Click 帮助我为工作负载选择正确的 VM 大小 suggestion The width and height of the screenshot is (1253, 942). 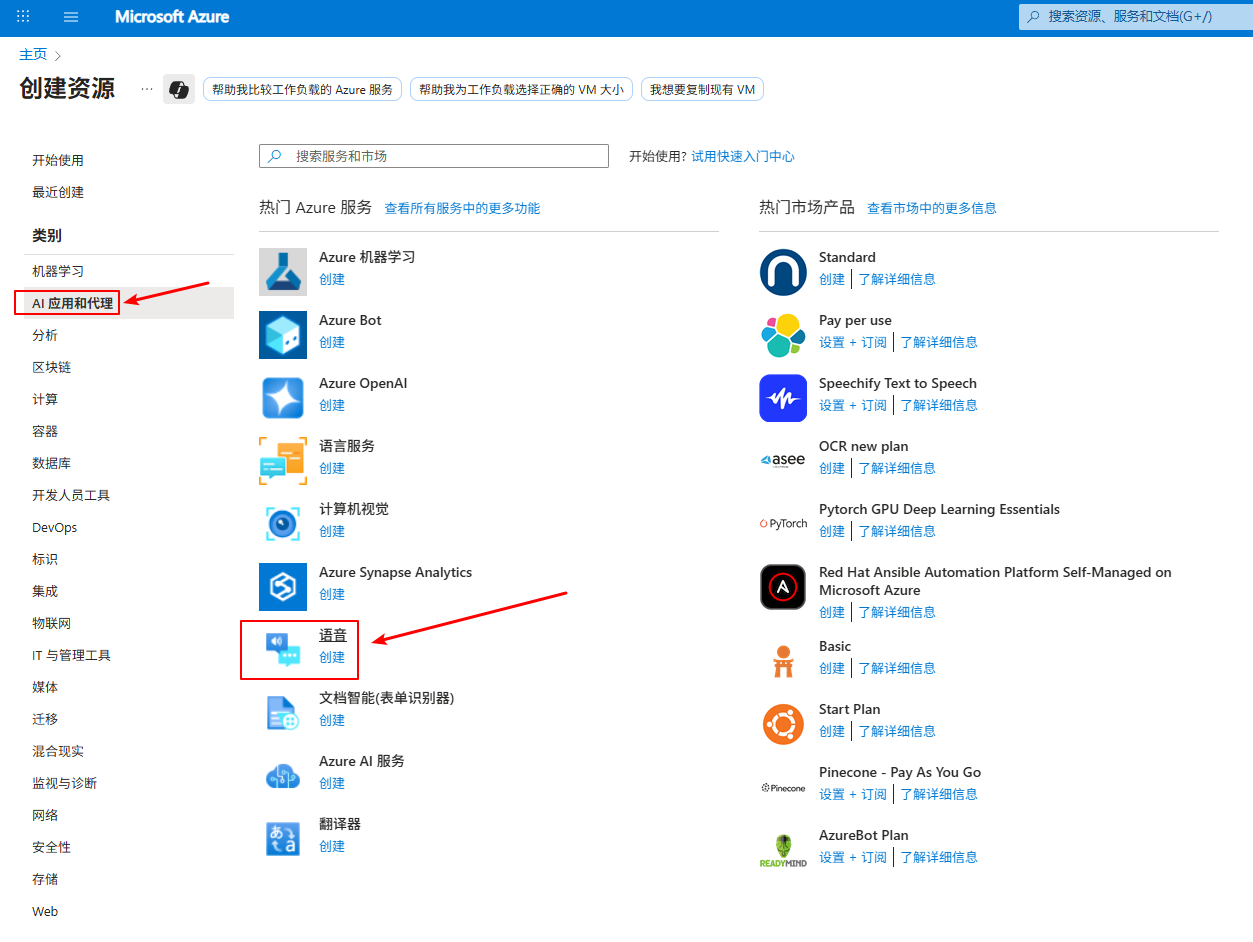click(521, 89)
